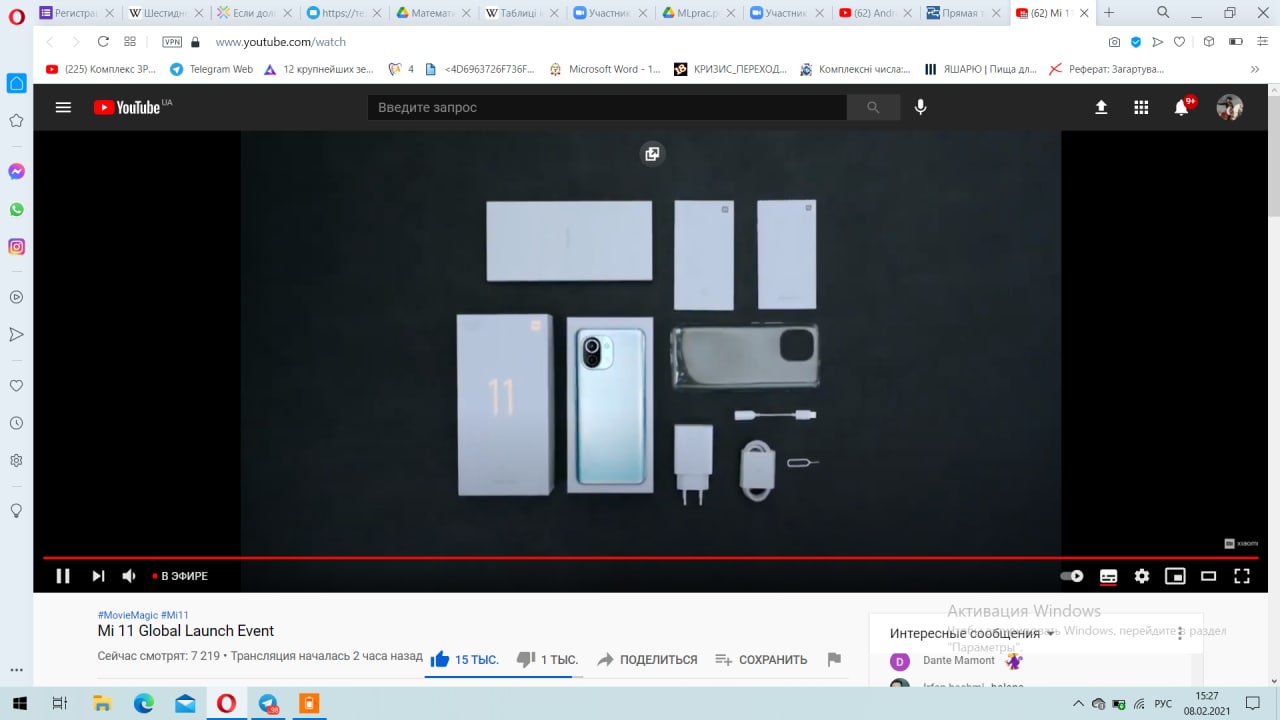
Task: Open sidebar player icon
Action: click(x=16, y=297)
